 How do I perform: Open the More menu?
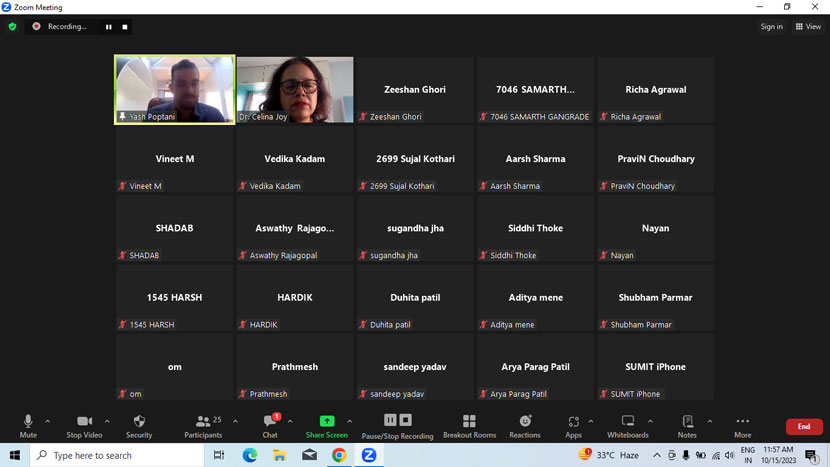(x=742, y=425)
